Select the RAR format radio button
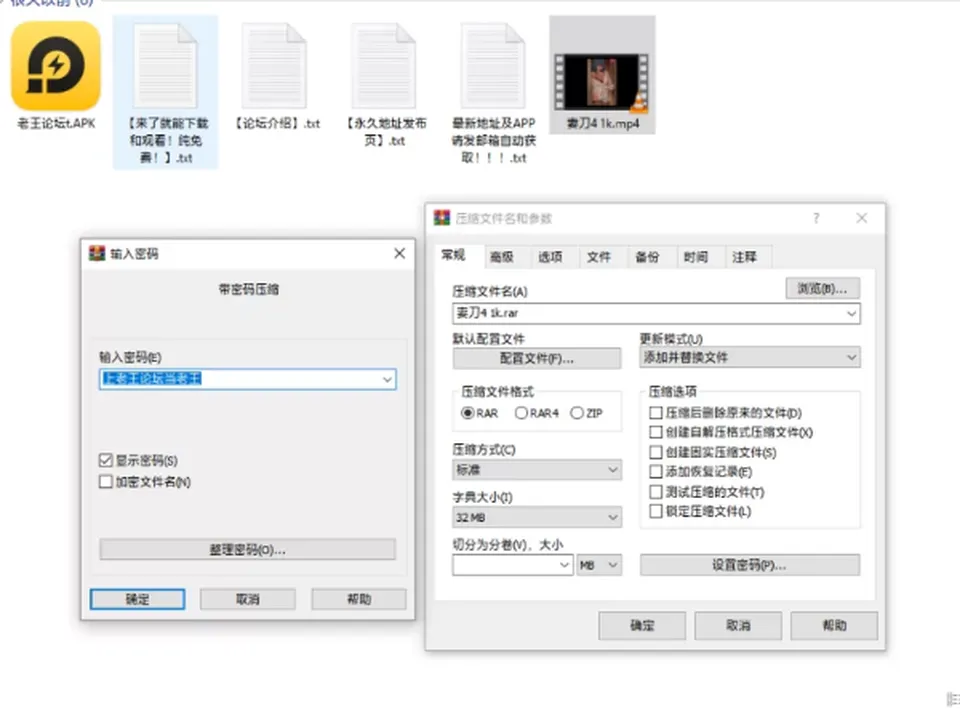The height and width of the screenshot is (709, 960). tap(468, 413)
